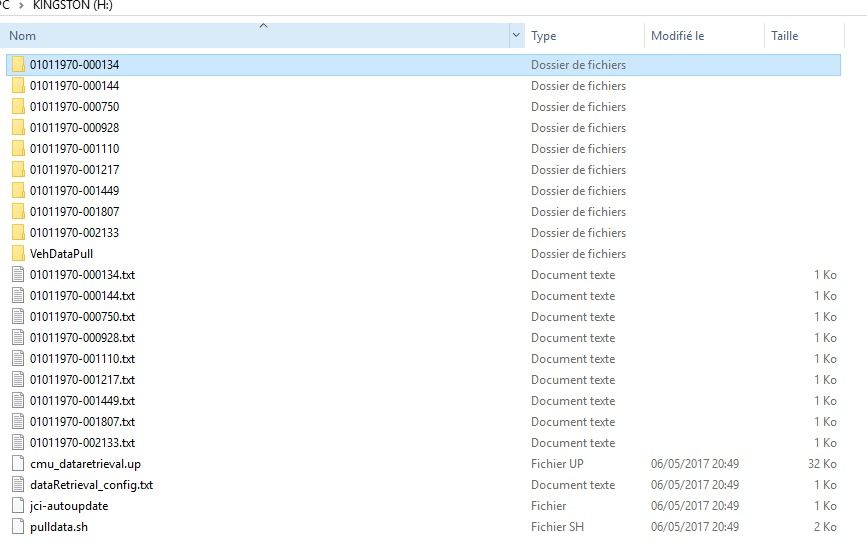This screenshot has height=551, width=867.
Task: Click text file icon of 01011970-001110.txt
Action: click(18, 359)
